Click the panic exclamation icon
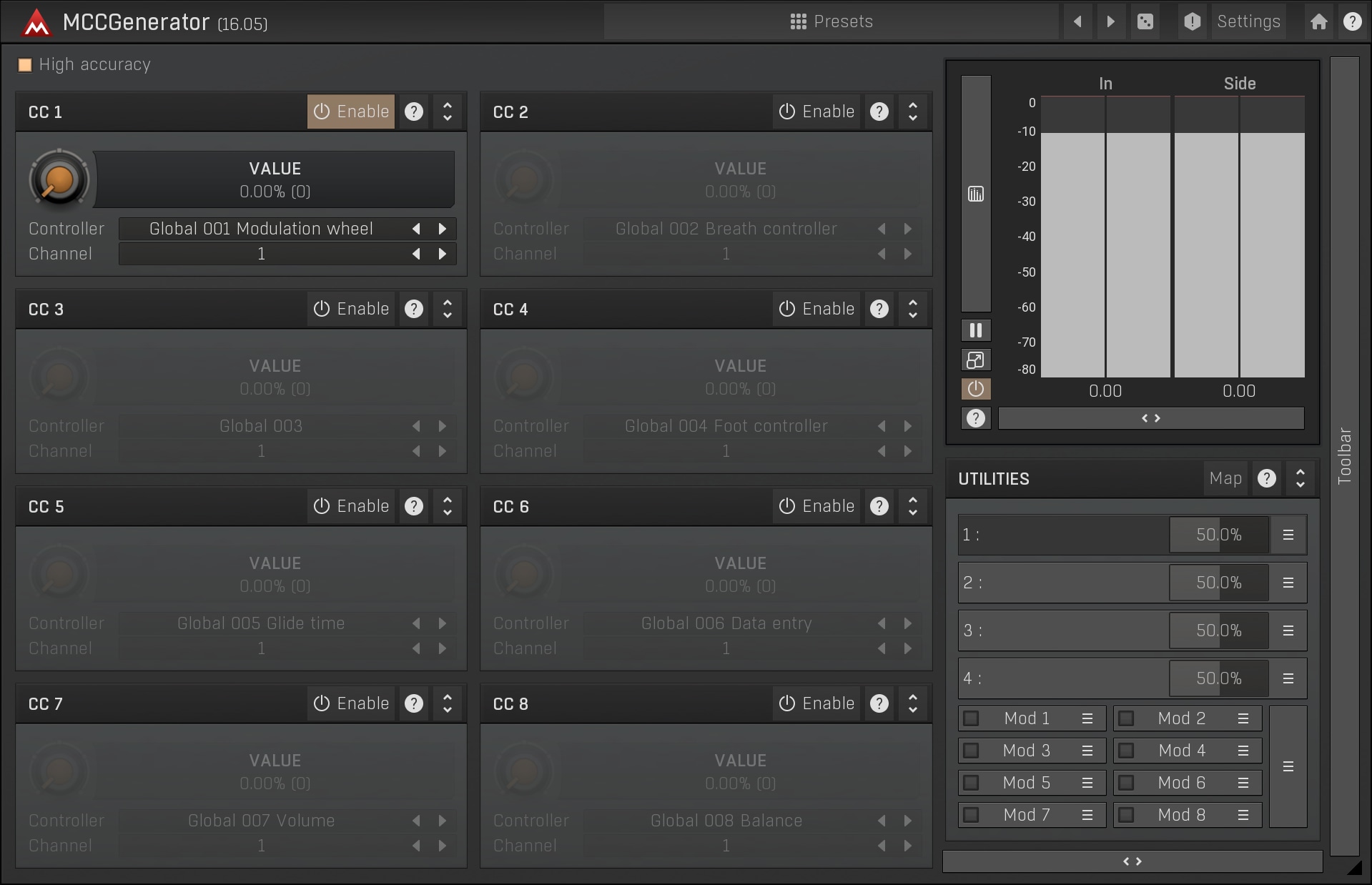Screen dimensions: 1372x885 click(x=1192, y=21)
